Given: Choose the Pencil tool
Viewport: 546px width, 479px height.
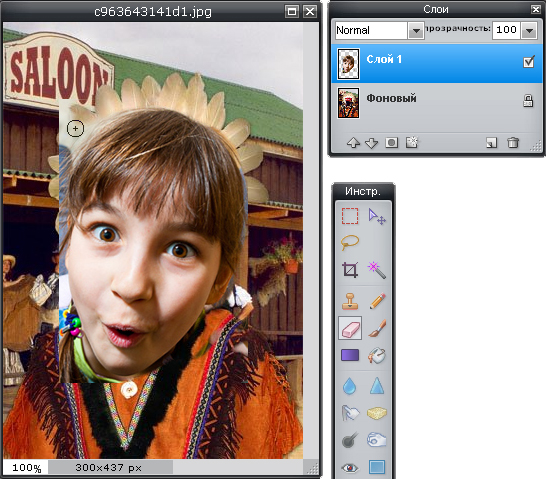Looking at the screenshot, I should point(377,301).
